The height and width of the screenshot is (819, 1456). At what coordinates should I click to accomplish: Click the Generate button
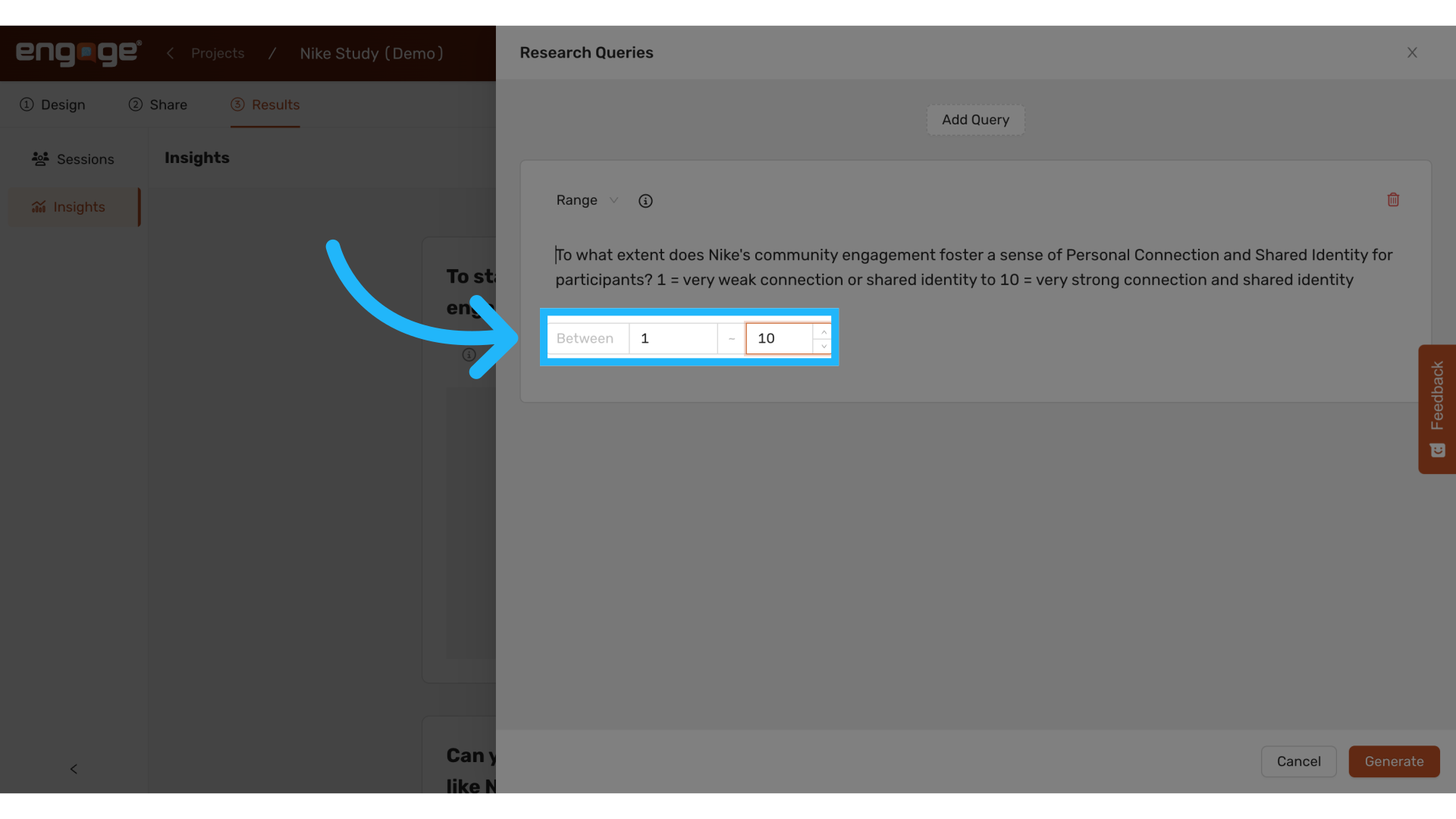tap(1394, 761)
